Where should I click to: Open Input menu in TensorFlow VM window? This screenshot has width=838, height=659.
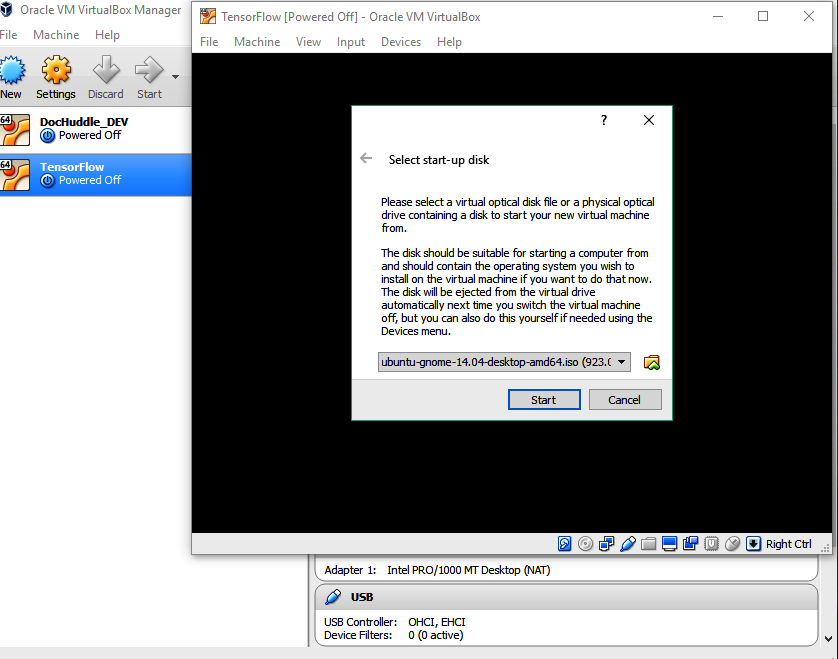coord(351,42)
